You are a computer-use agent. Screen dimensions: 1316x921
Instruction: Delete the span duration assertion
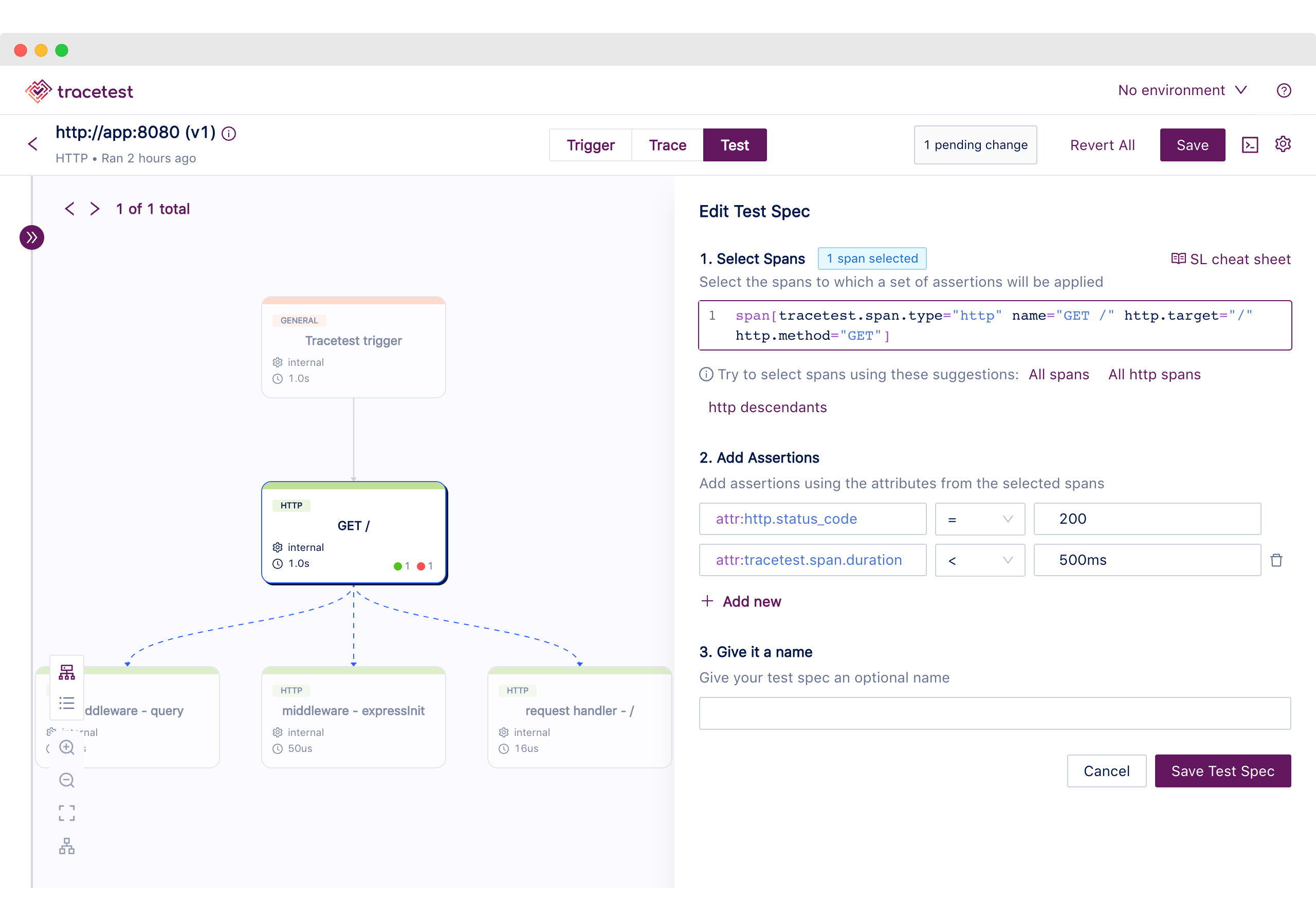click(1276, 560)
